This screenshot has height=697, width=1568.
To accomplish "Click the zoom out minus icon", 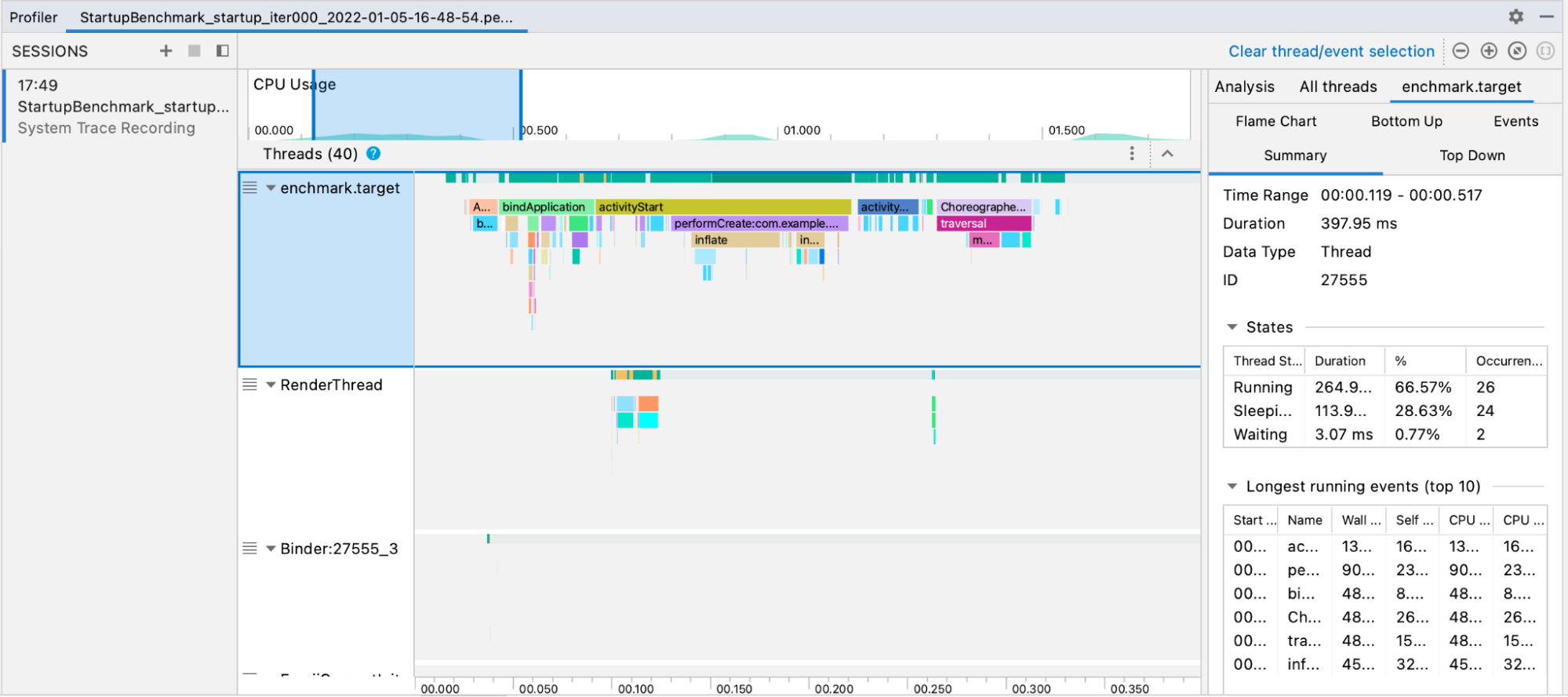I will 1461,51.
